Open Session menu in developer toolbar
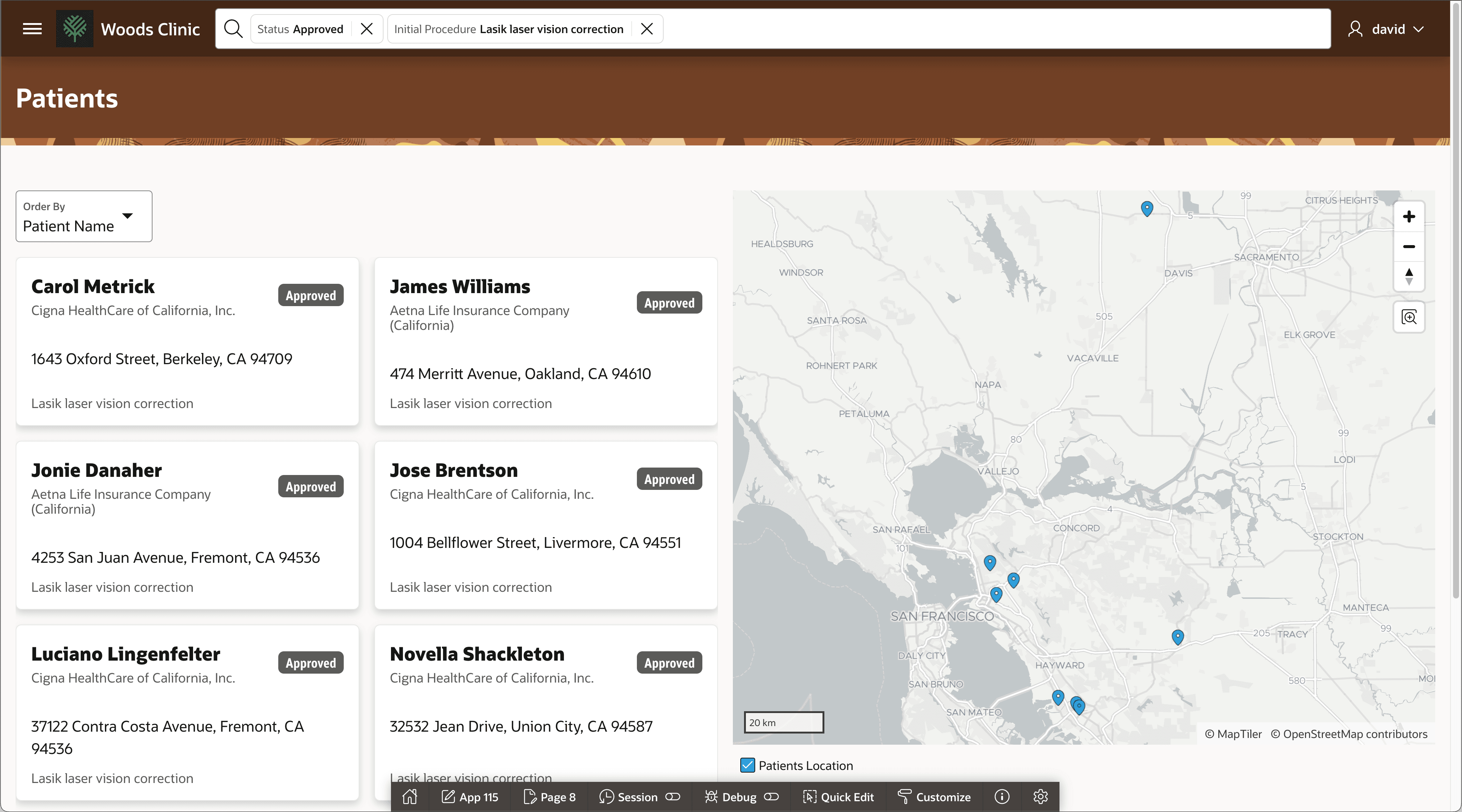The image size is (1462, 812). coord(639,797)
